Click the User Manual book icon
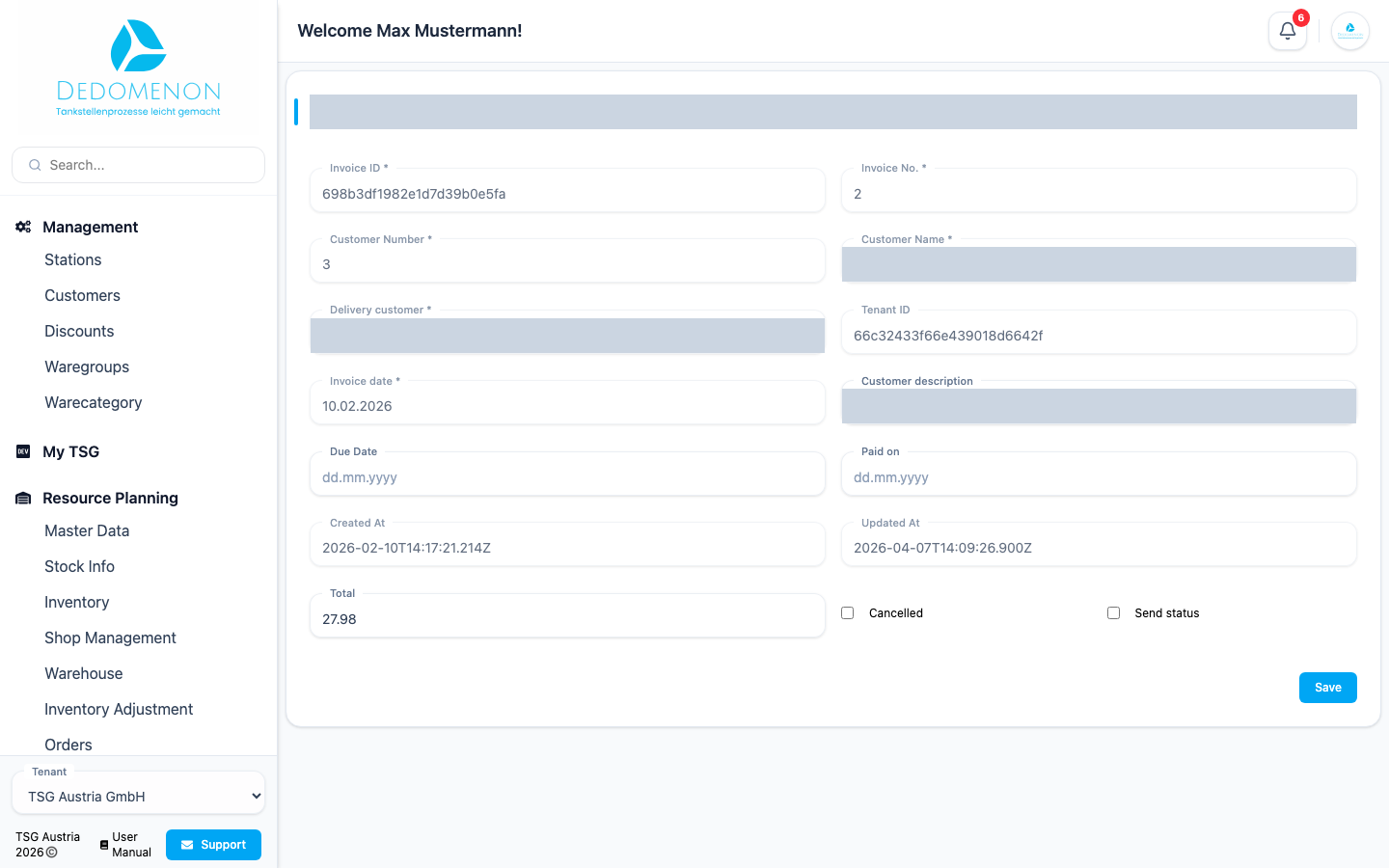Screen dimensions: 1389x868 click(104, 845)
